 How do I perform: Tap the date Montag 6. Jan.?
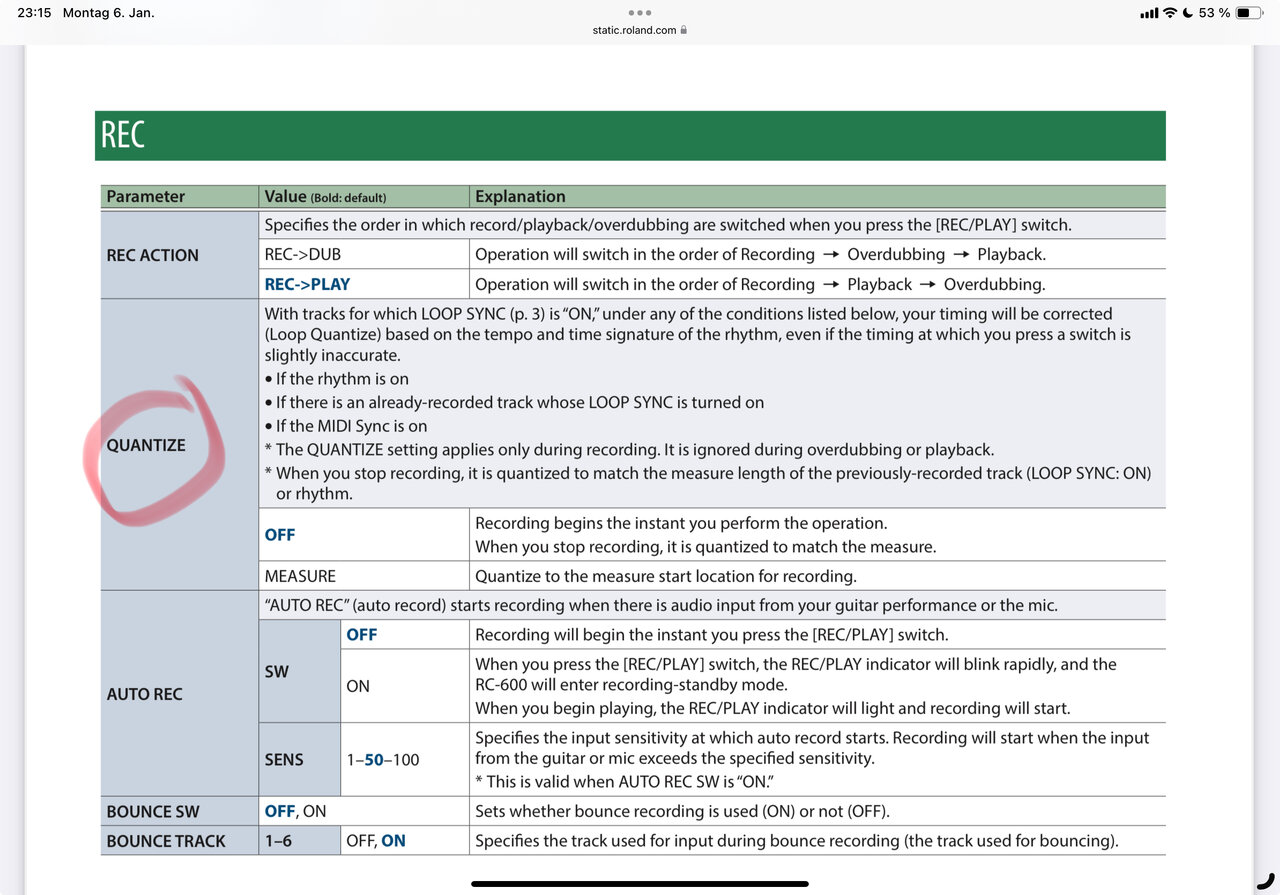tap(108, 13)
